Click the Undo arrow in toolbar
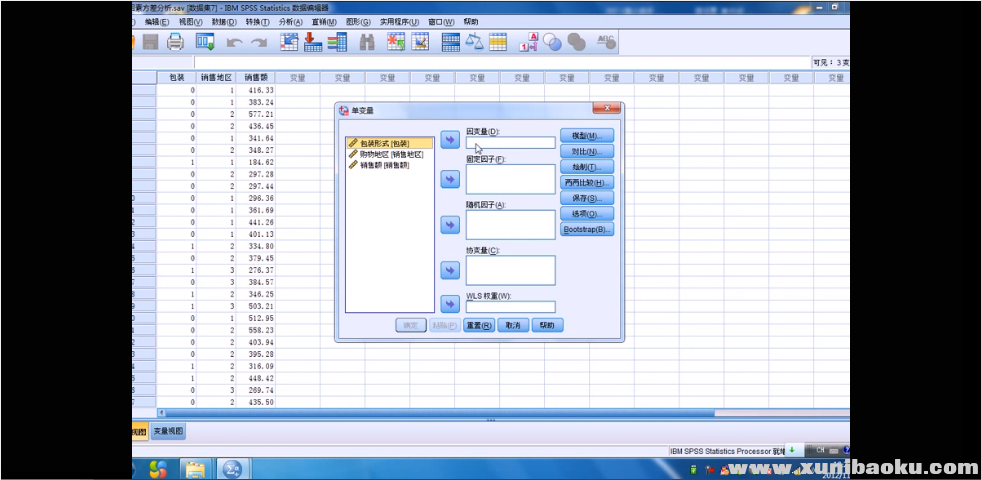 [234, 42]
